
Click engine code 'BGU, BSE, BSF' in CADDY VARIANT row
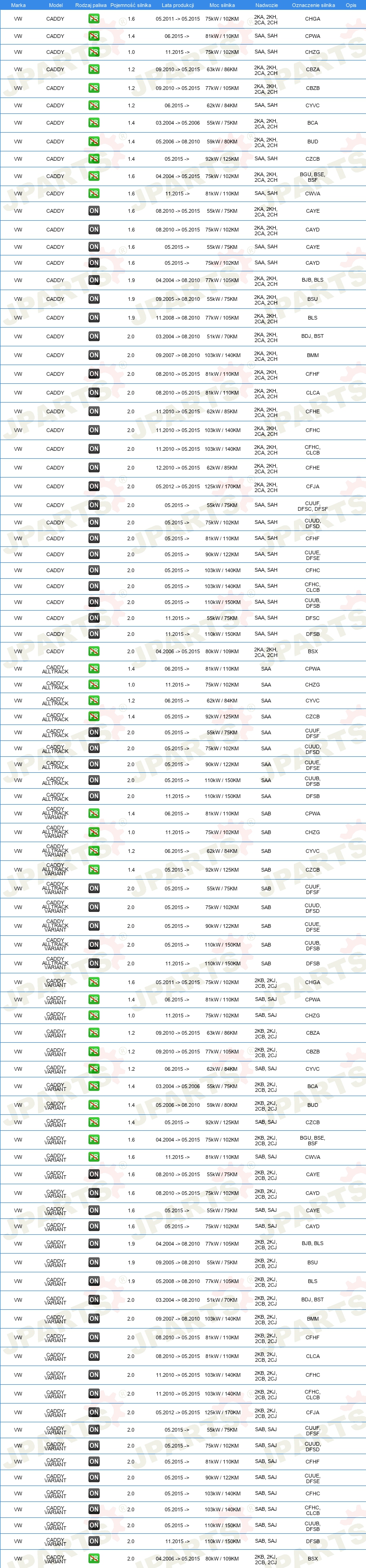(x=313, y=1140)
